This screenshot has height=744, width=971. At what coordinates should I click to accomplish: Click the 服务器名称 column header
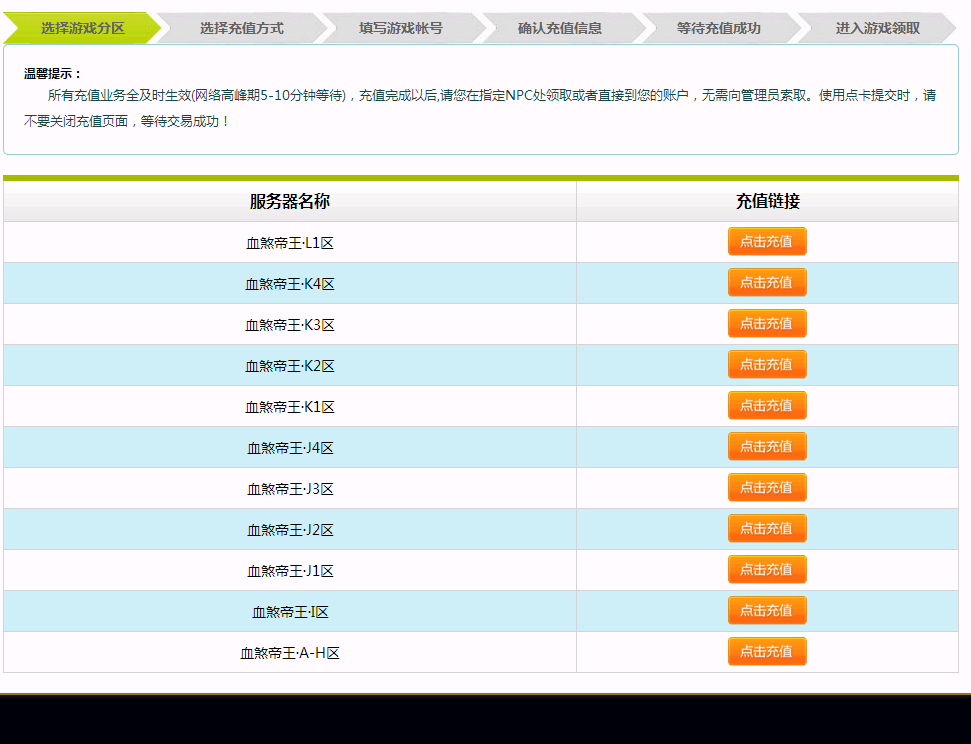(x=290, y=201)
